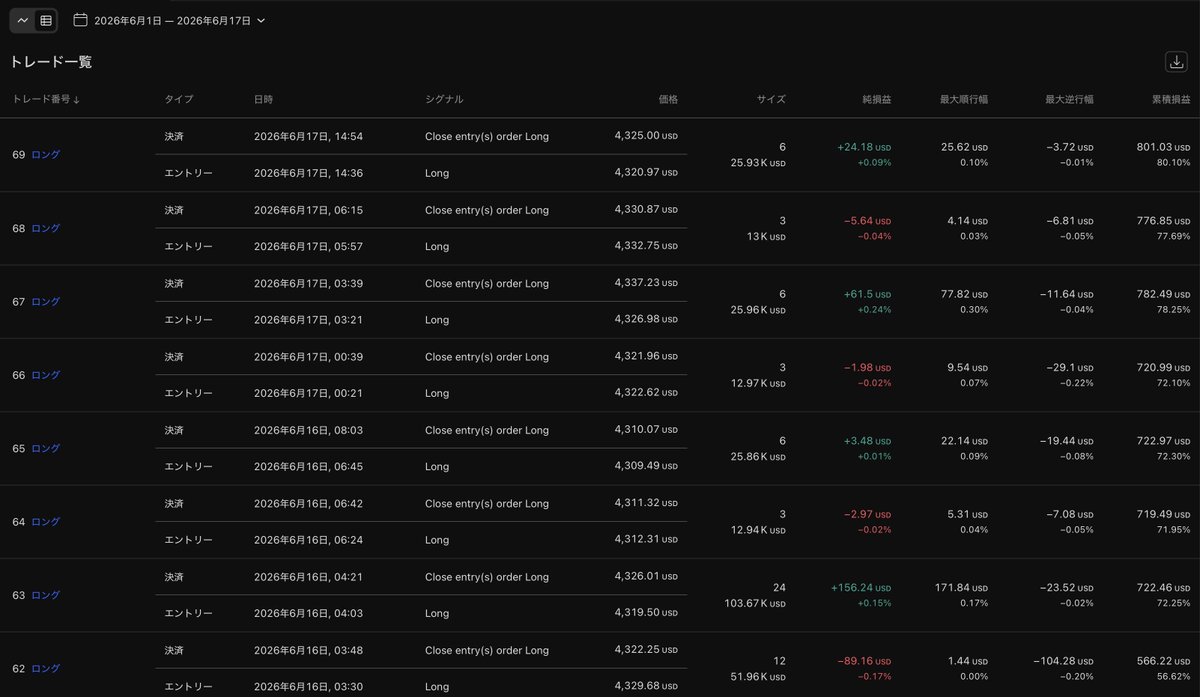Click the シグナル column header

444,99
